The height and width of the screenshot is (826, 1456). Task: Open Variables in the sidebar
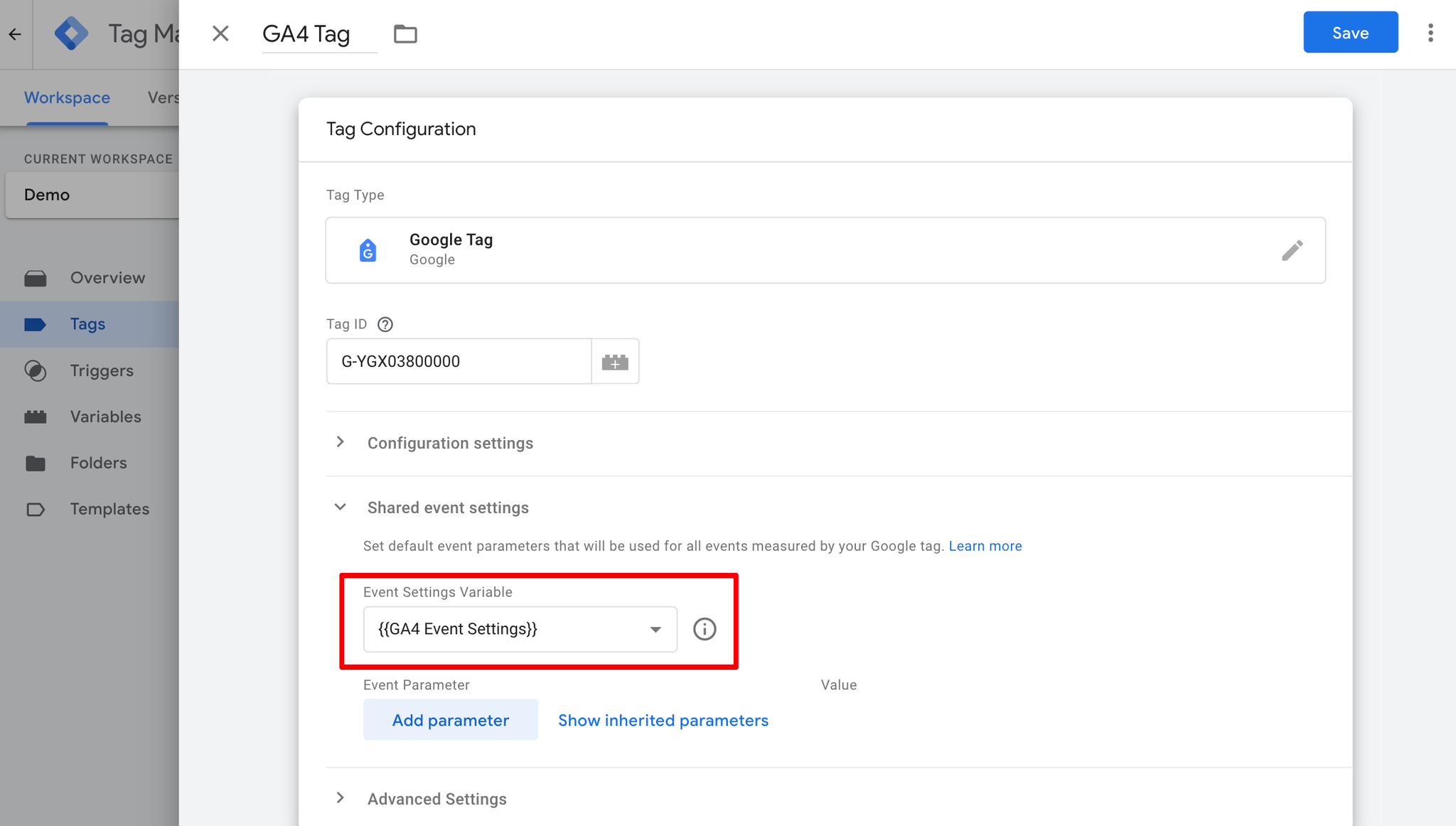105,417
